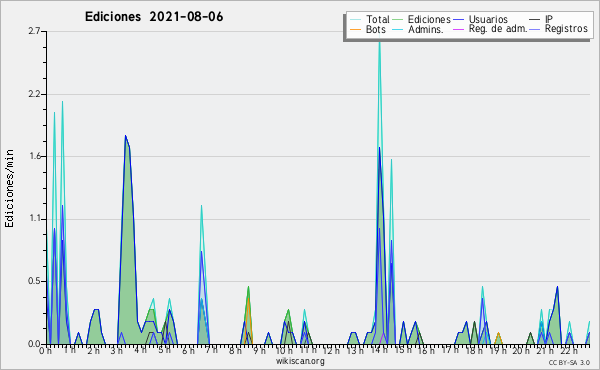The width and height of the screenshot is (600, 370).
Task: Click the y-axis title 'Ediciones/min'
Action: pyautogui.click(x=9, y=189)
